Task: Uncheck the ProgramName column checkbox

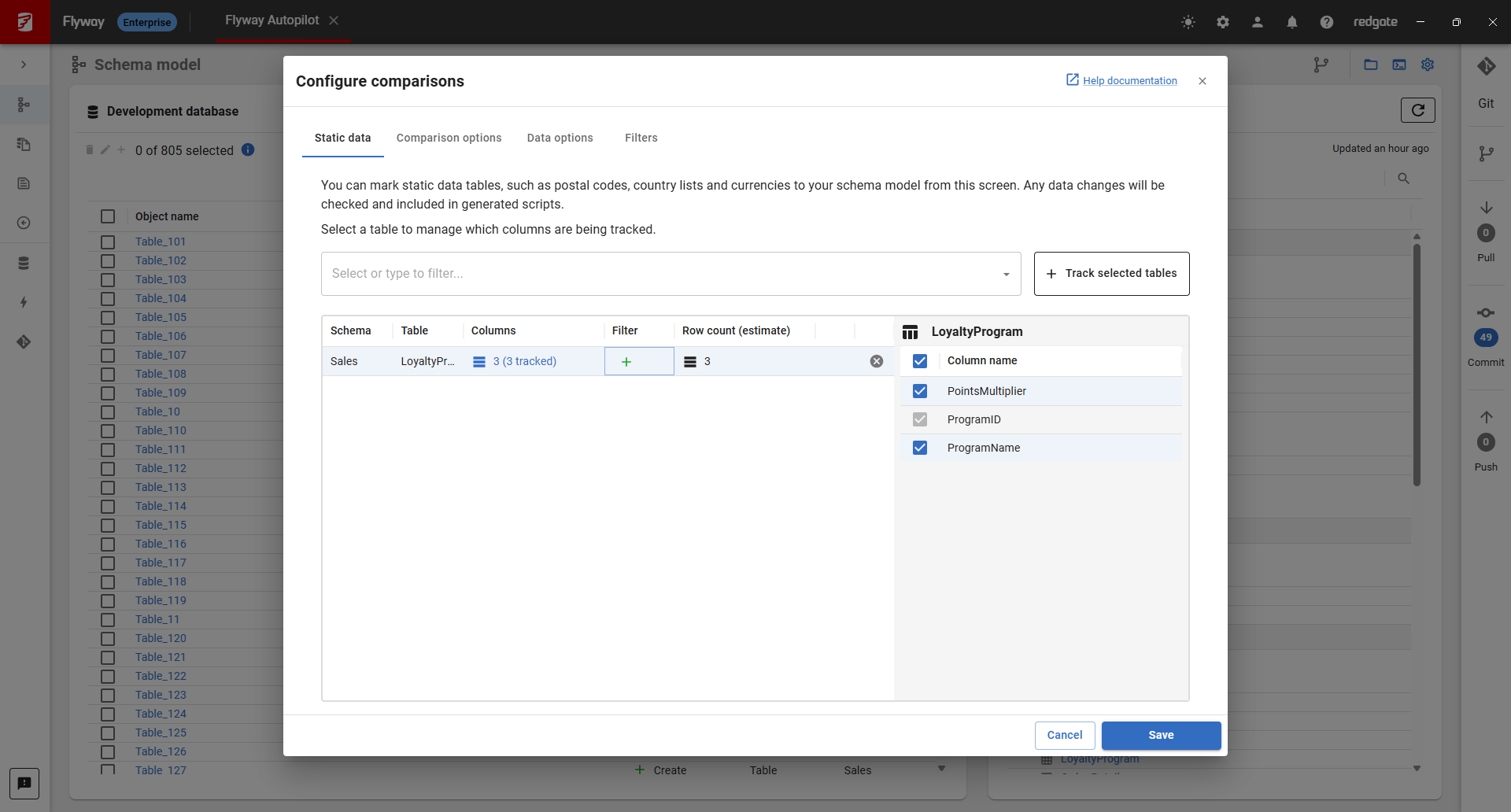Action: (920, 448)
